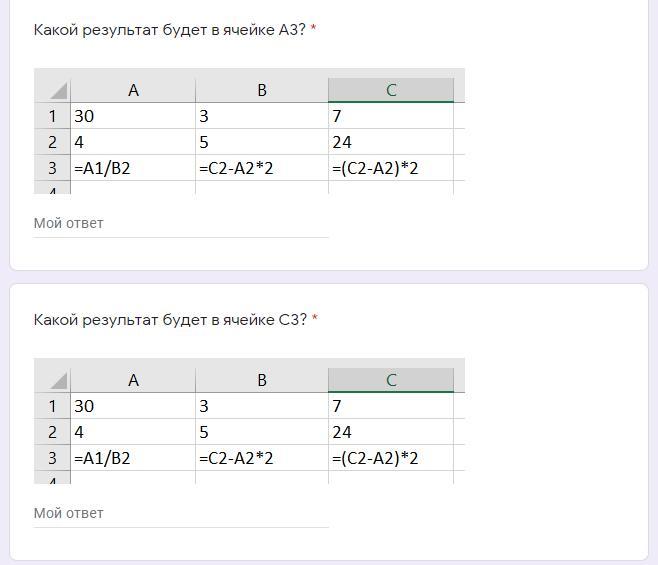Click cell with formula =A1/B2 in first table
The image size is (658, 565).
tap(133, 168)
